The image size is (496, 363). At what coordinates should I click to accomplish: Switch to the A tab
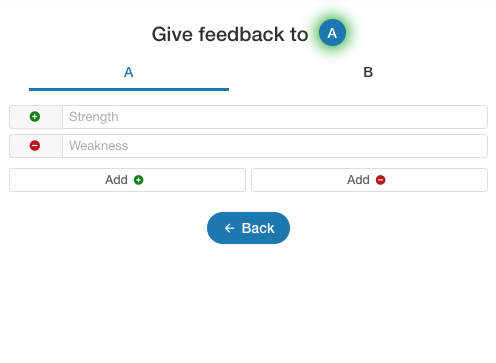129,72
